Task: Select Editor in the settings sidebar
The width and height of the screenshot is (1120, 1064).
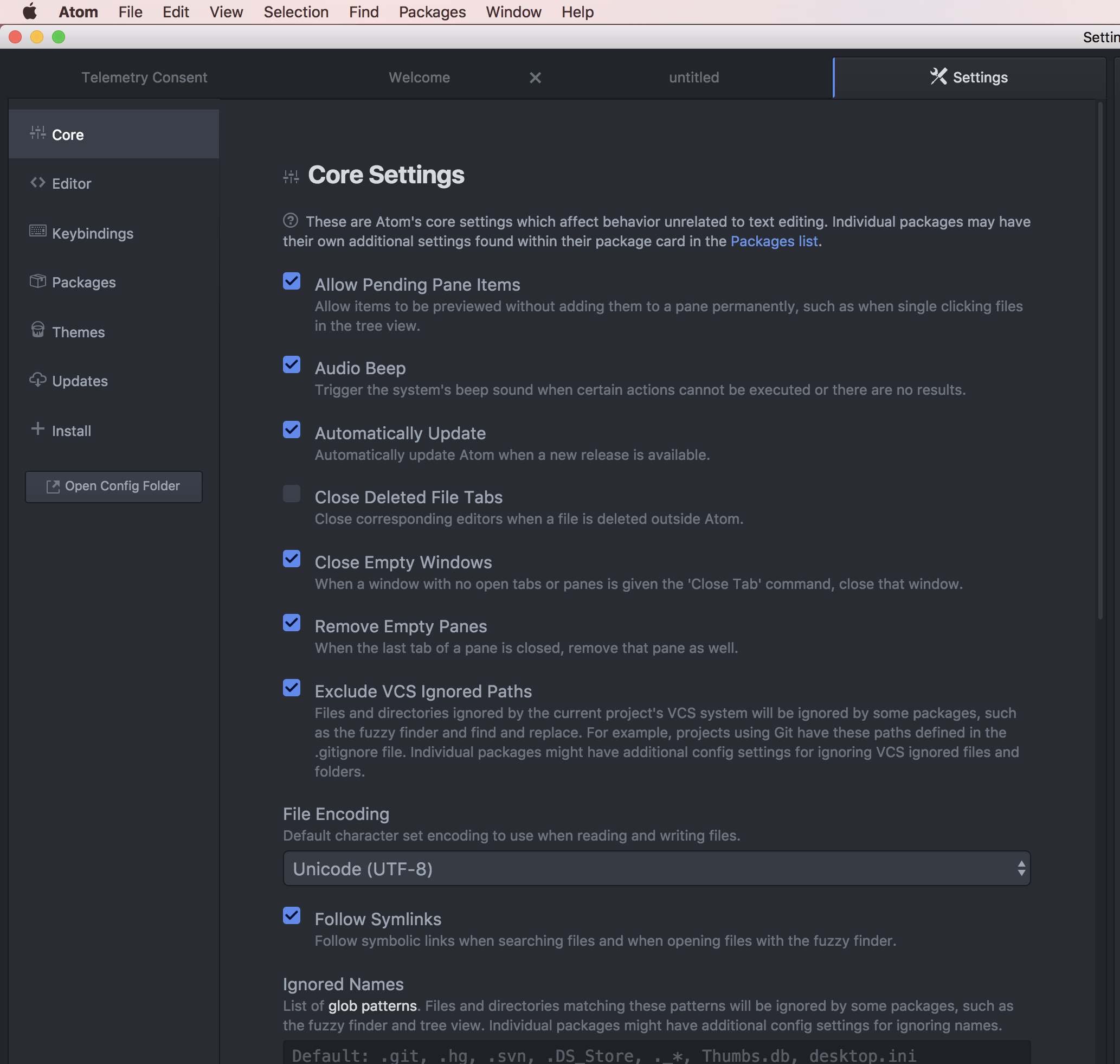Action: (x=114, y=183)
